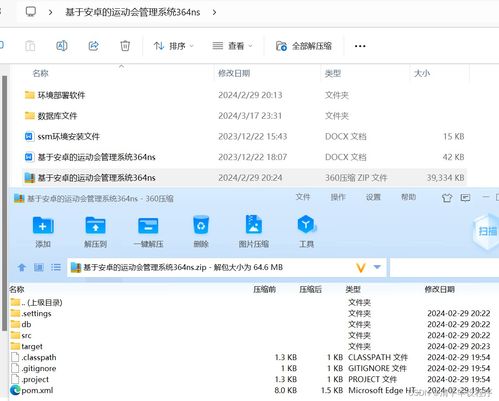
Task: Expand the 查看 view dropdown
Action: [x=233, y=46]
